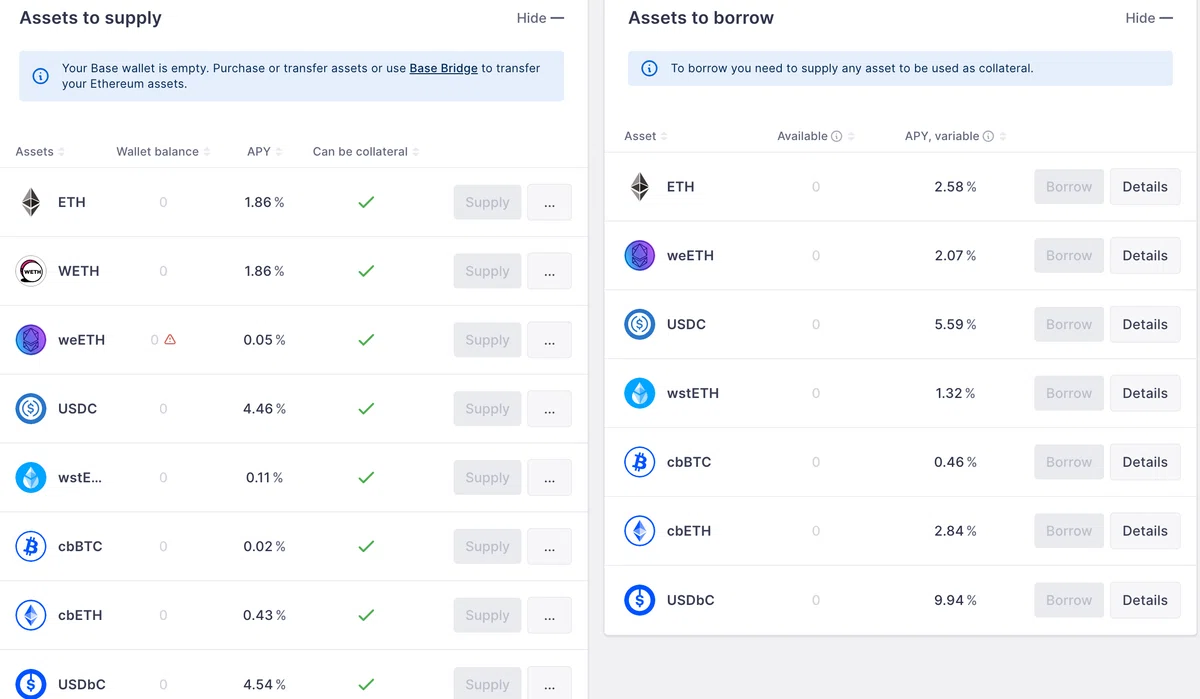Viewport: 1200px width, 699px height.
Task: Click the Supply button for weETH
Action: point(487,340)
